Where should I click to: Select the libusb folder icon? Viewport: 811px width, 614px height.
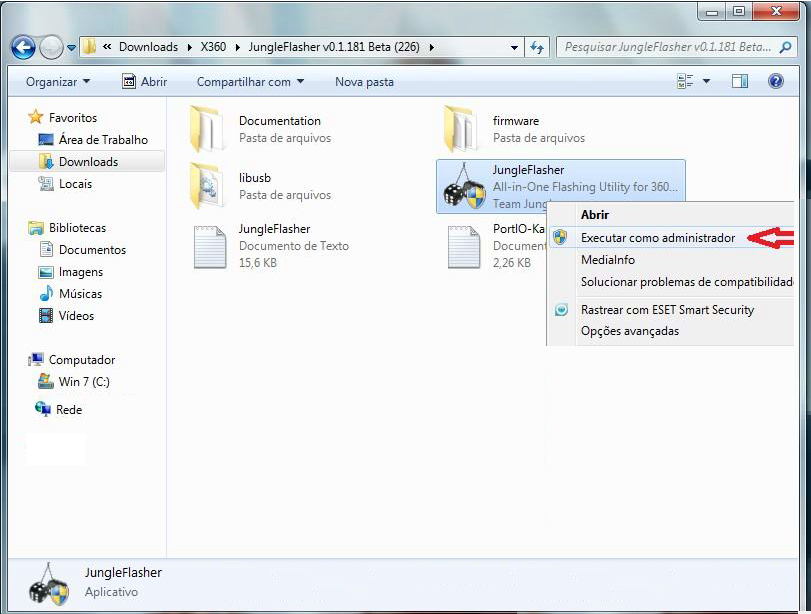tap(205, 186)
